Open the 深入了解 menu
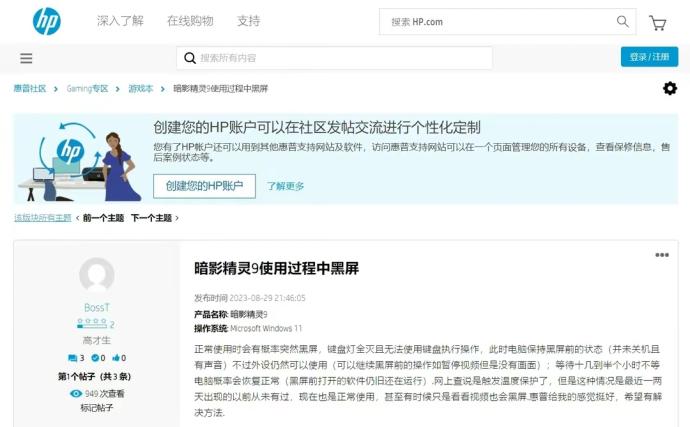690x427 pixels. pyautogui.click(x=120, y=21)
